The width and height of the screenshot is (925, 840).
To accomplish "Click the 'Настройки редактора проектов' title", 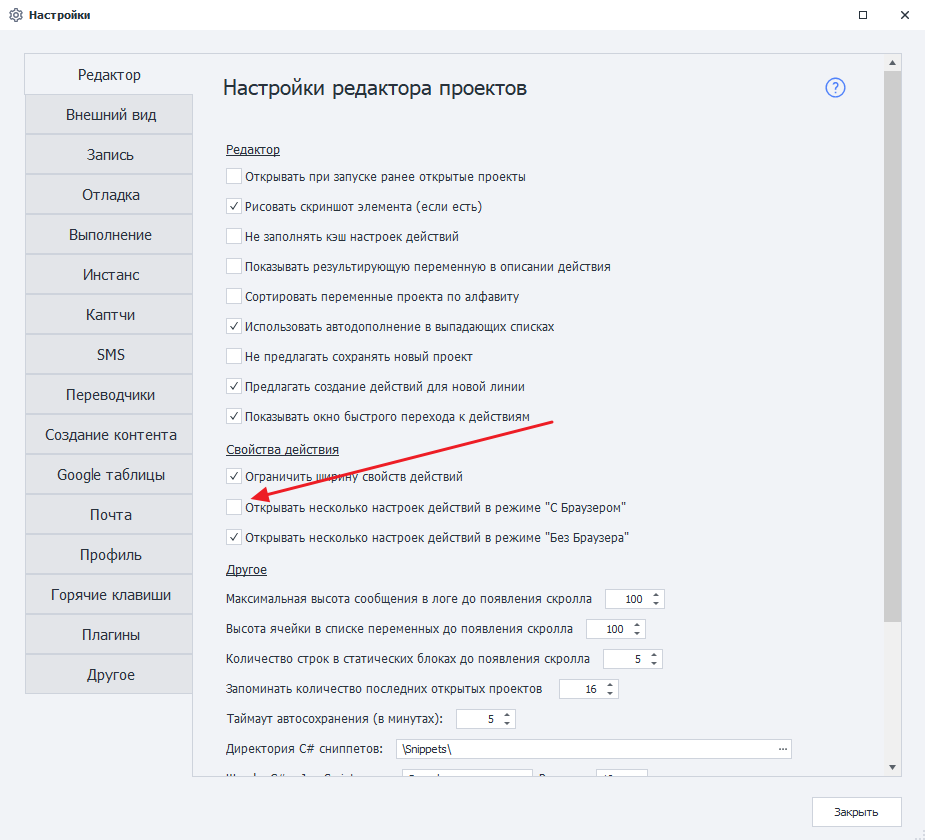I will tap(375, 88).
